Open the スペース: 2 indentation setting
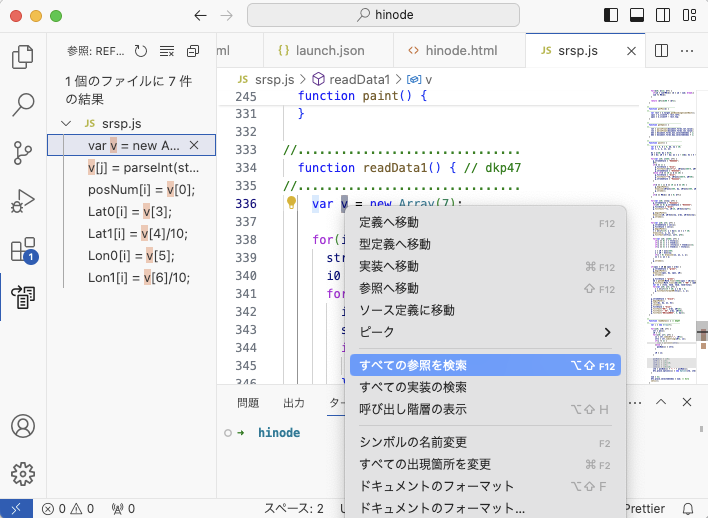 pos(294,509)
